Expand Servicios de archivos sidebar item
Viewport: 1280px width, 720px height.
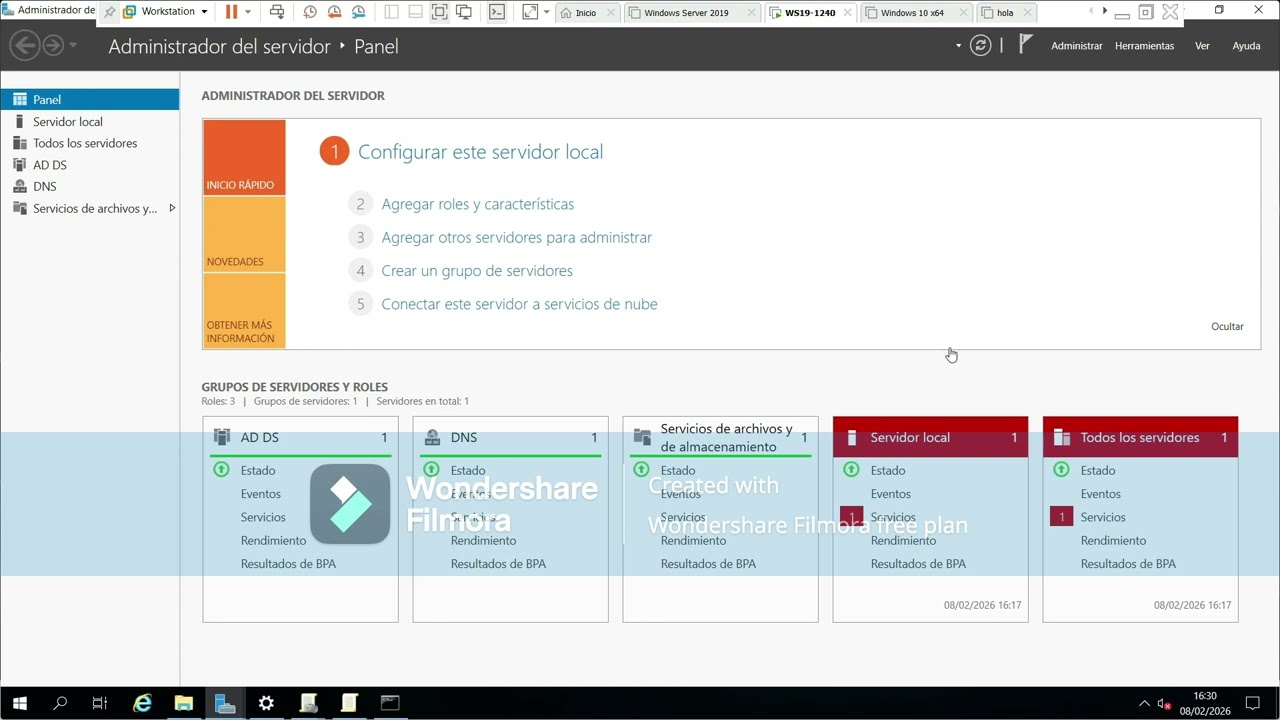pyautogui.click(x=172, y=208)
